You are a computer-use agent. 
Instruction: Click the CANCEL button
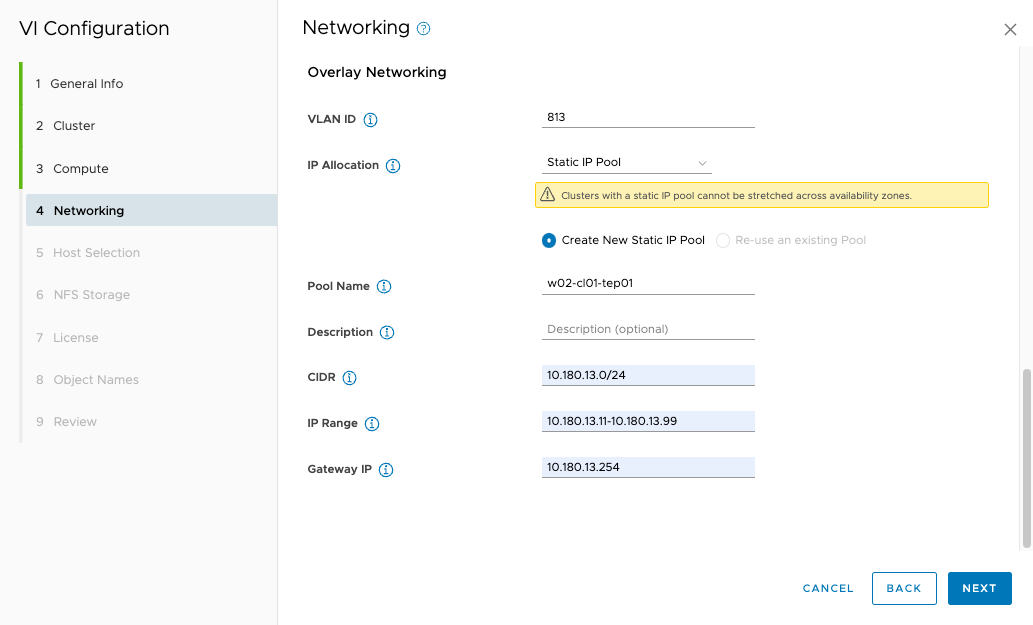tap(827, 588)
